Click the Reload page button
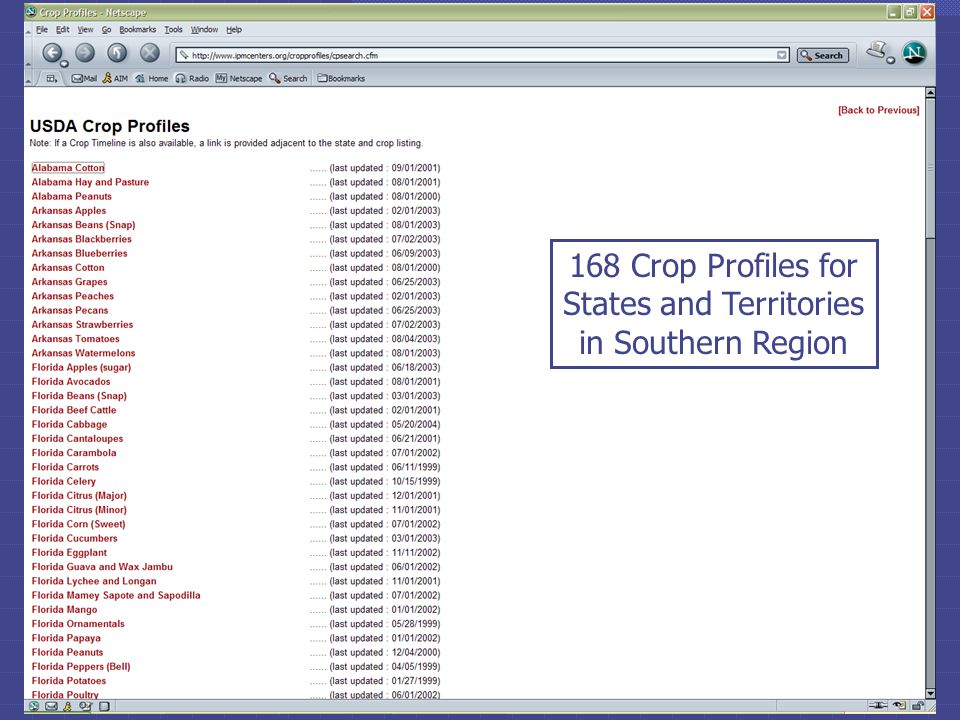This screenshot has height=720, width=960. click(x=117, y=53)
